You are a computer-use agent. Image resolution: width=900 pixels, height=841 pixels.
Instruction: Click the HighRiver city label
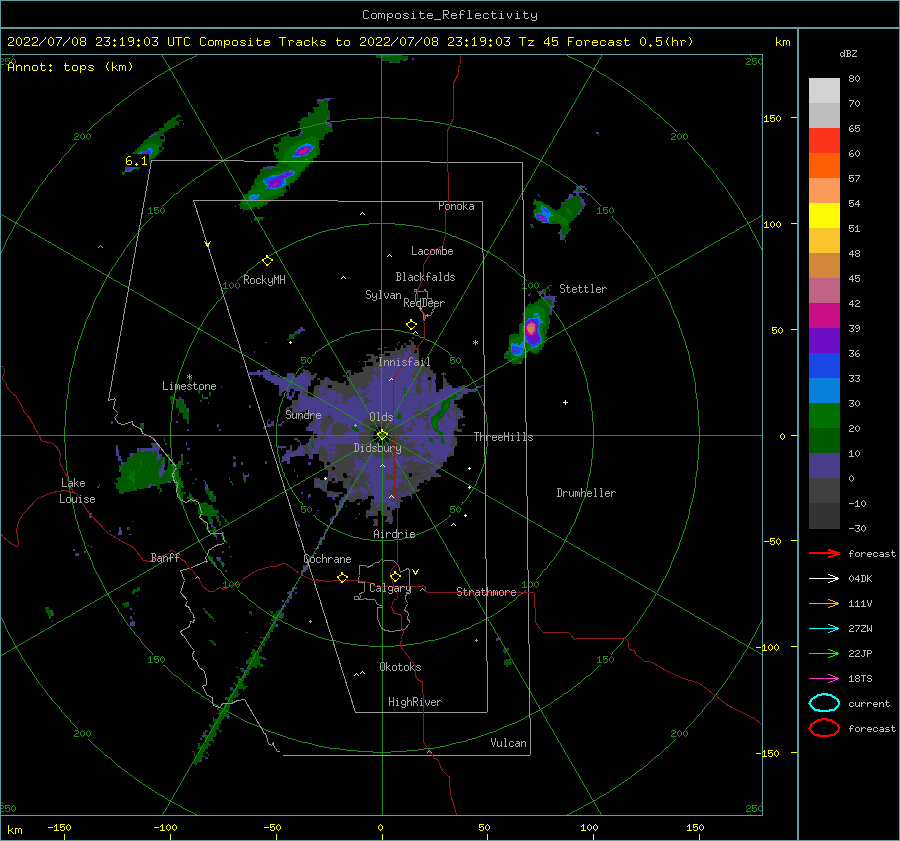tap(415, 702)
